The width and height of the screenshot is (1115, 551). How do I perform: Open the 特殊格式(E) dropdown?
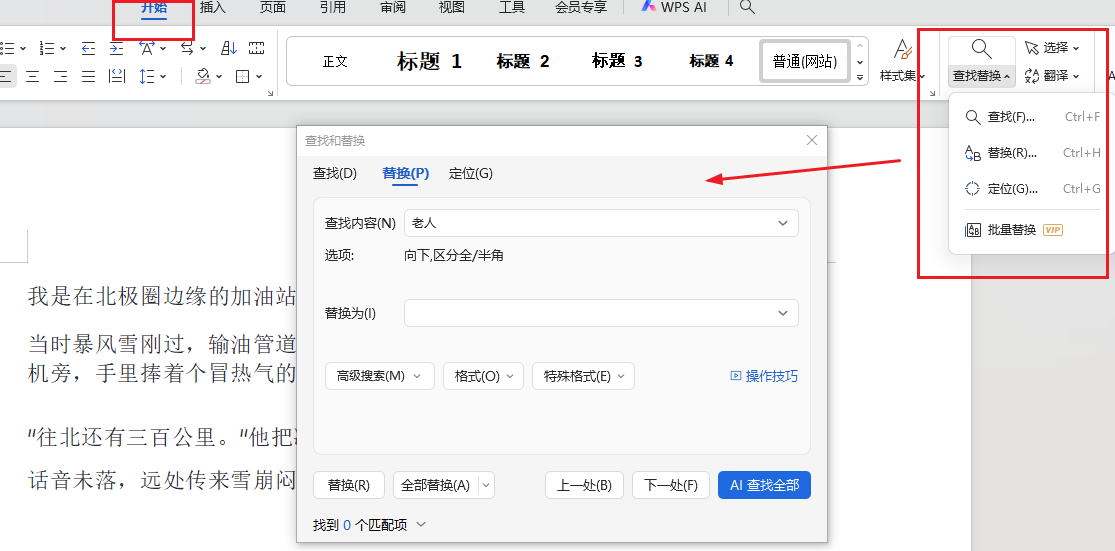(583, 376)
